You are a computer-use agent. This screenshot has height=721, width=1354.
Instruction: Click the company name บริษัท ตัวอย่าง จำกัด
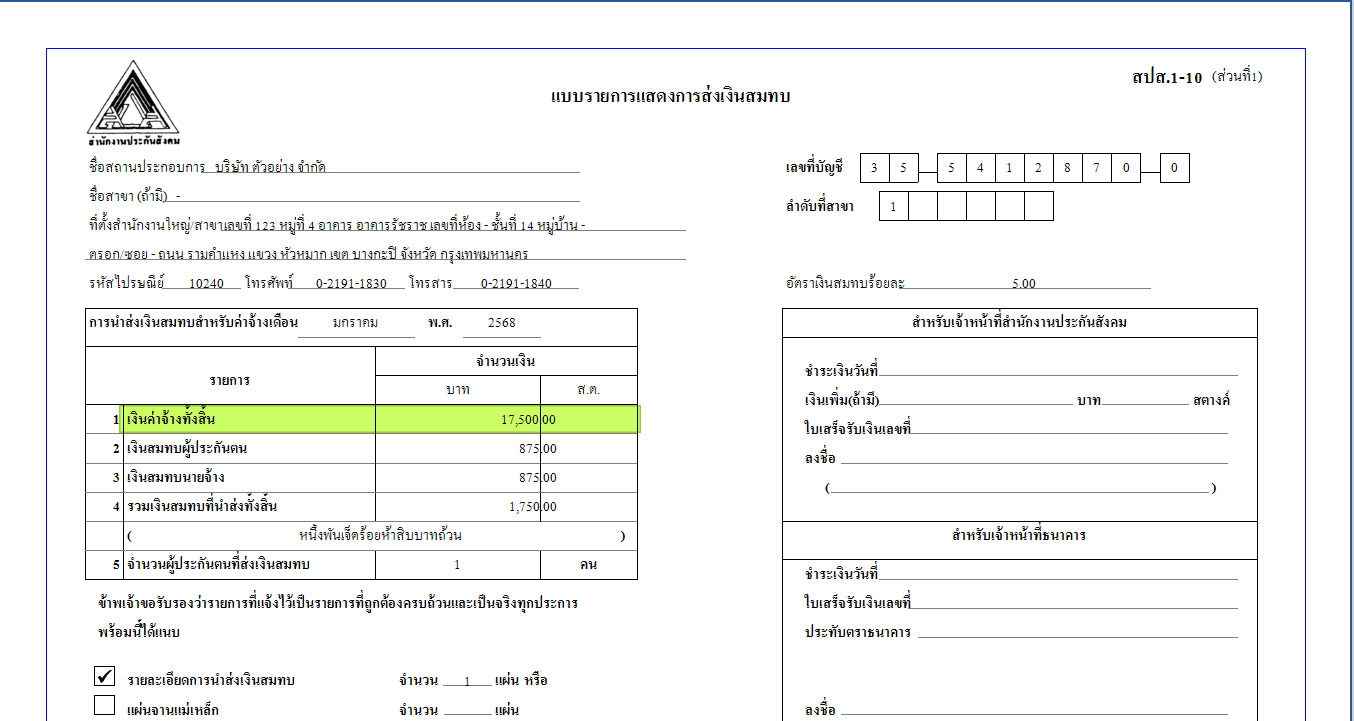270,168
